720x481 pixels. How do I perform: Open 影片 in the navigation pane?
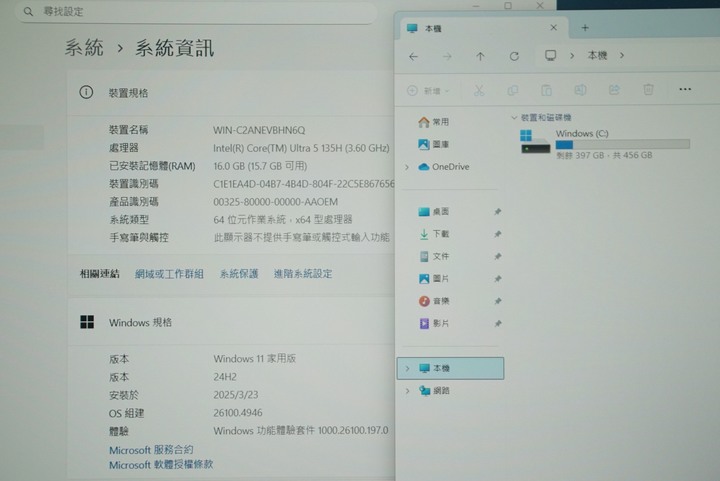click(x=434, y=324)
